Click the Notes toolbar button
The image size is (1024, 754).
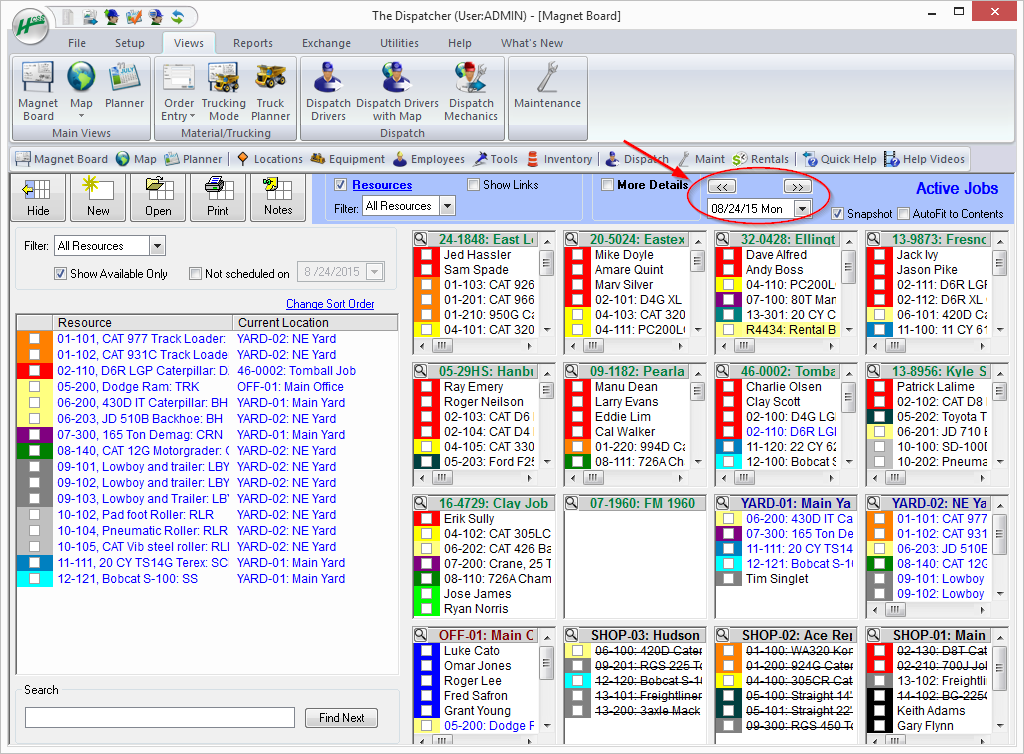click(x=278, y=196)
